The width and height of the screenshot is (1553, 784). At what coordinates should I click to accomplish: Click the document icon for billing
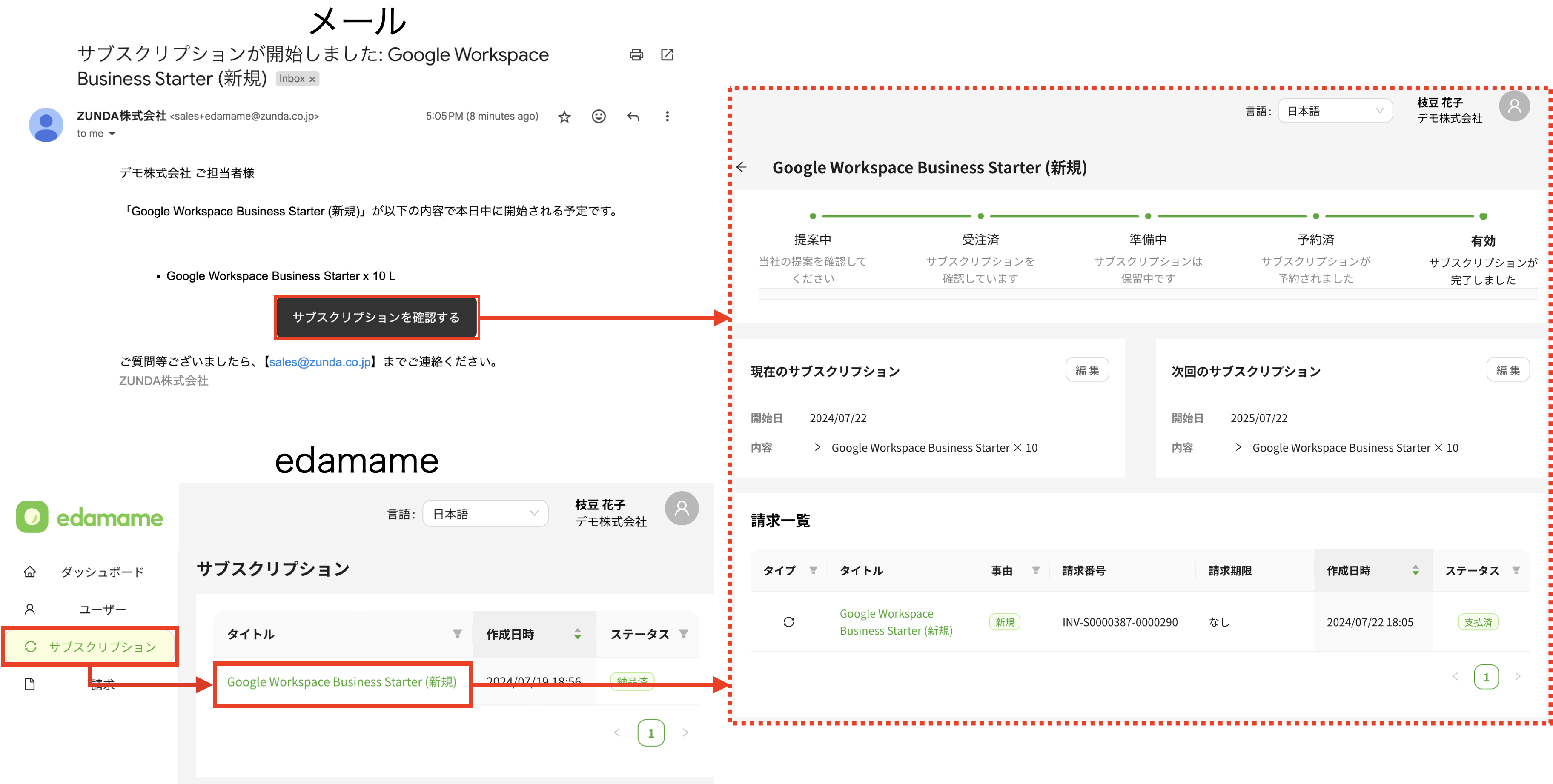[x=29, y=684]
